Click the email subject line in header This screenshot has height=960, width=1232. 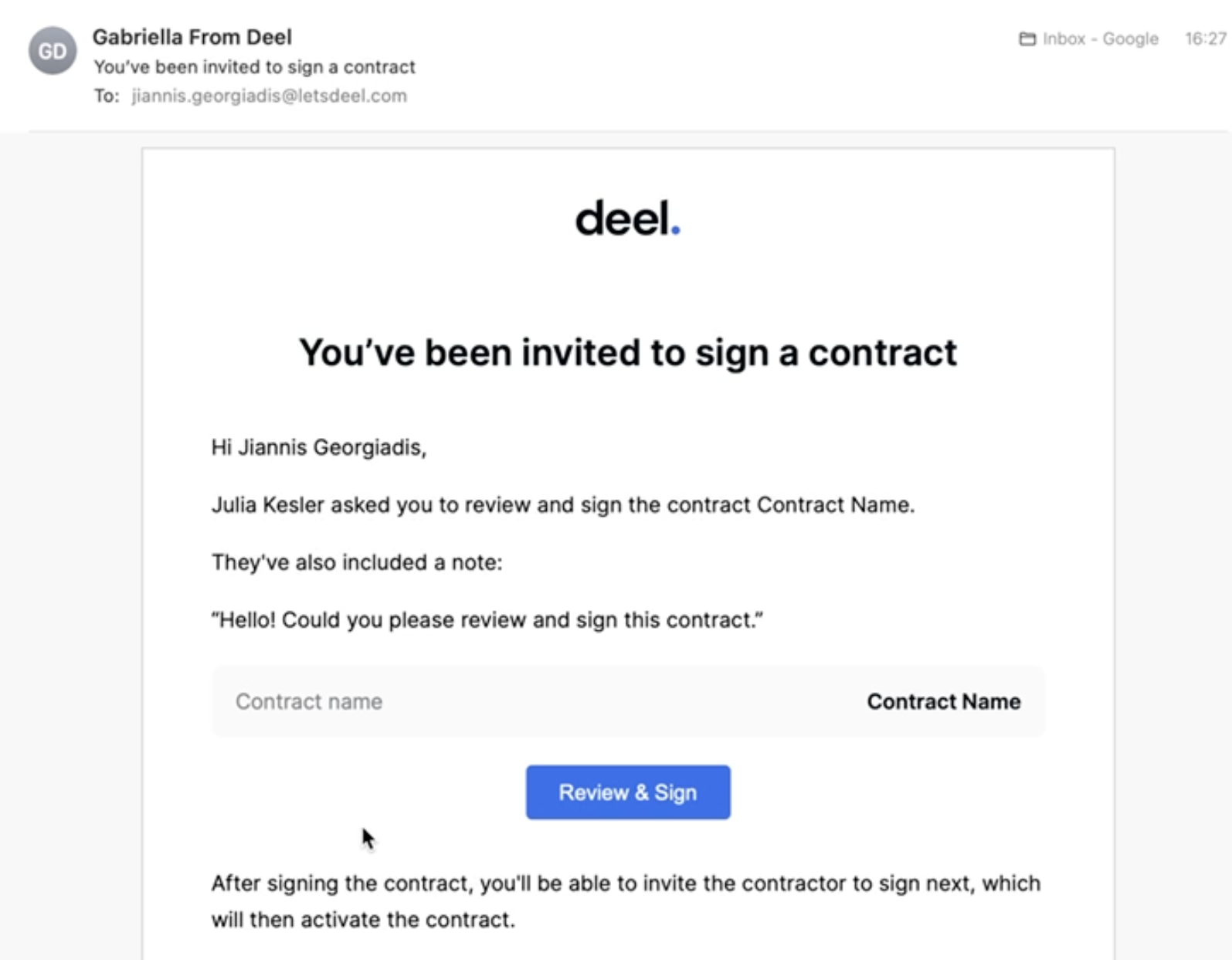(x=255, y=67)
